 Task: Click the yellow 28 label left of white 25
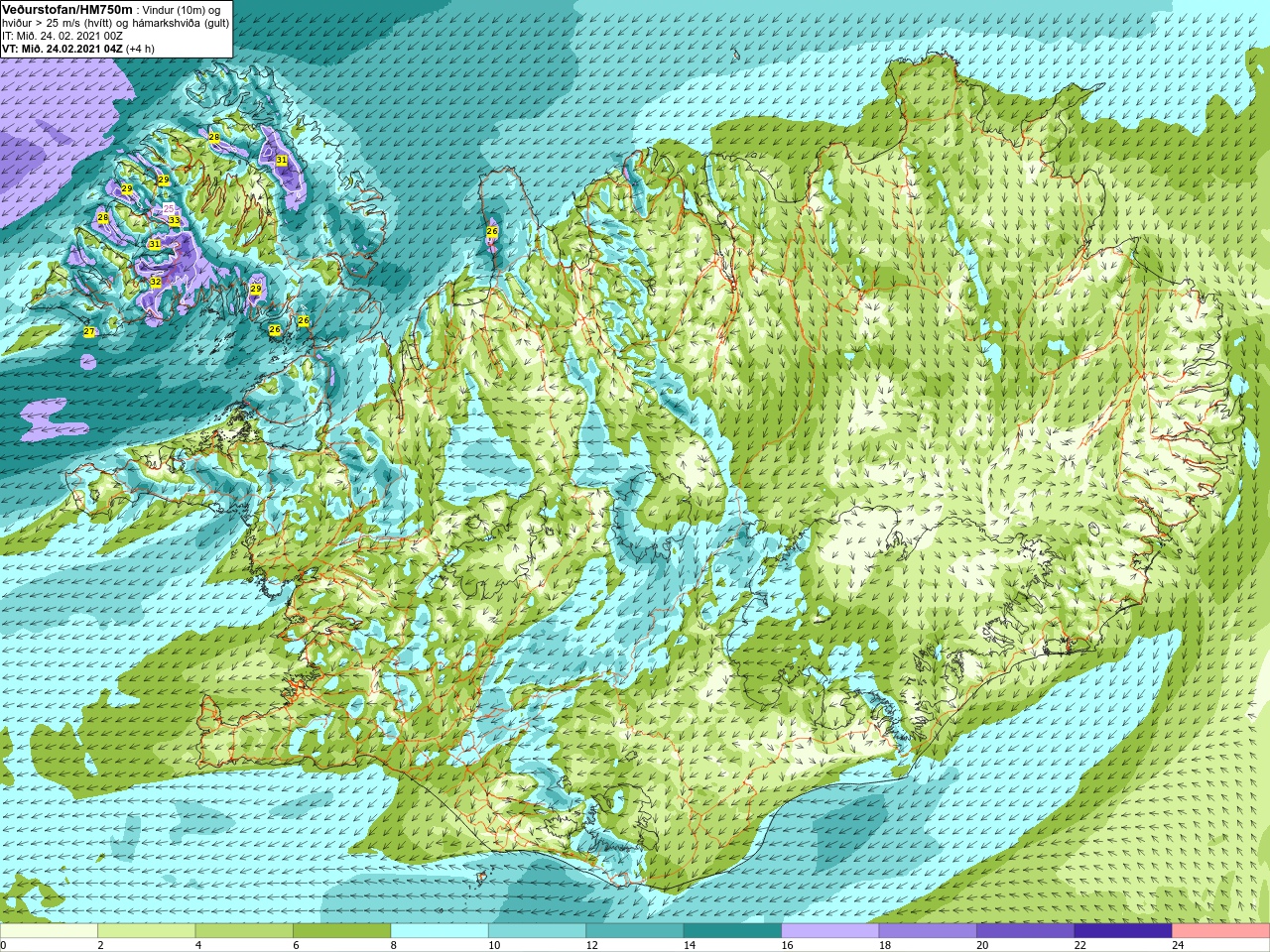[x=103, y=218]
